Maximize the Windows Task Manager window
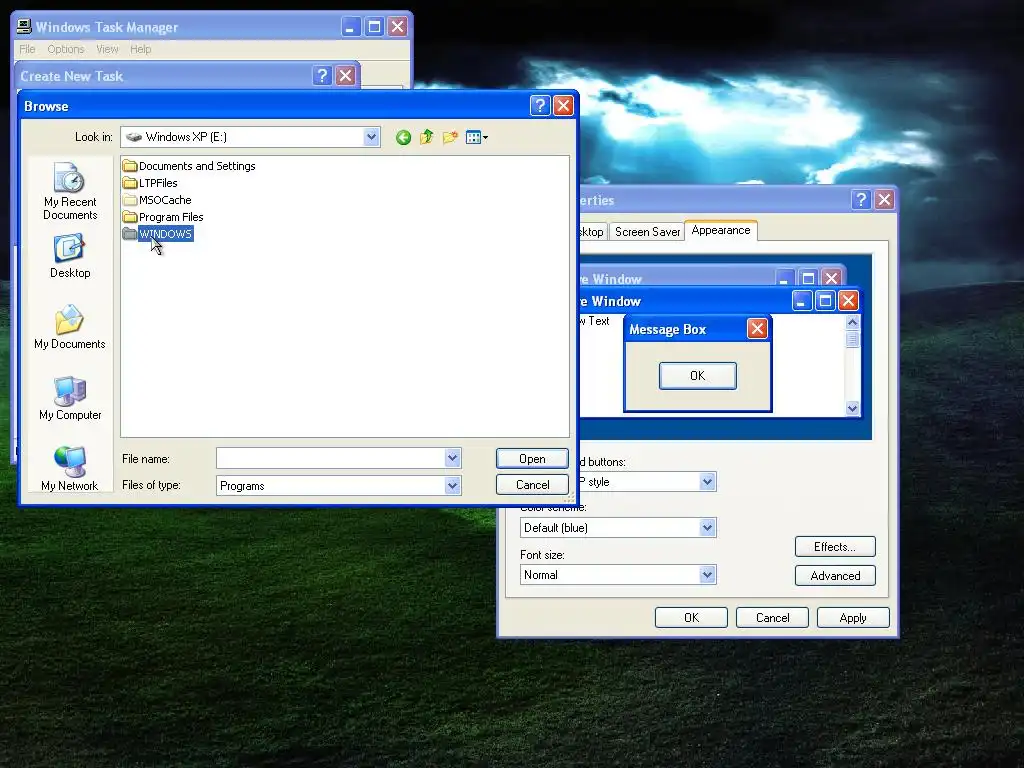 click(374, 27)
